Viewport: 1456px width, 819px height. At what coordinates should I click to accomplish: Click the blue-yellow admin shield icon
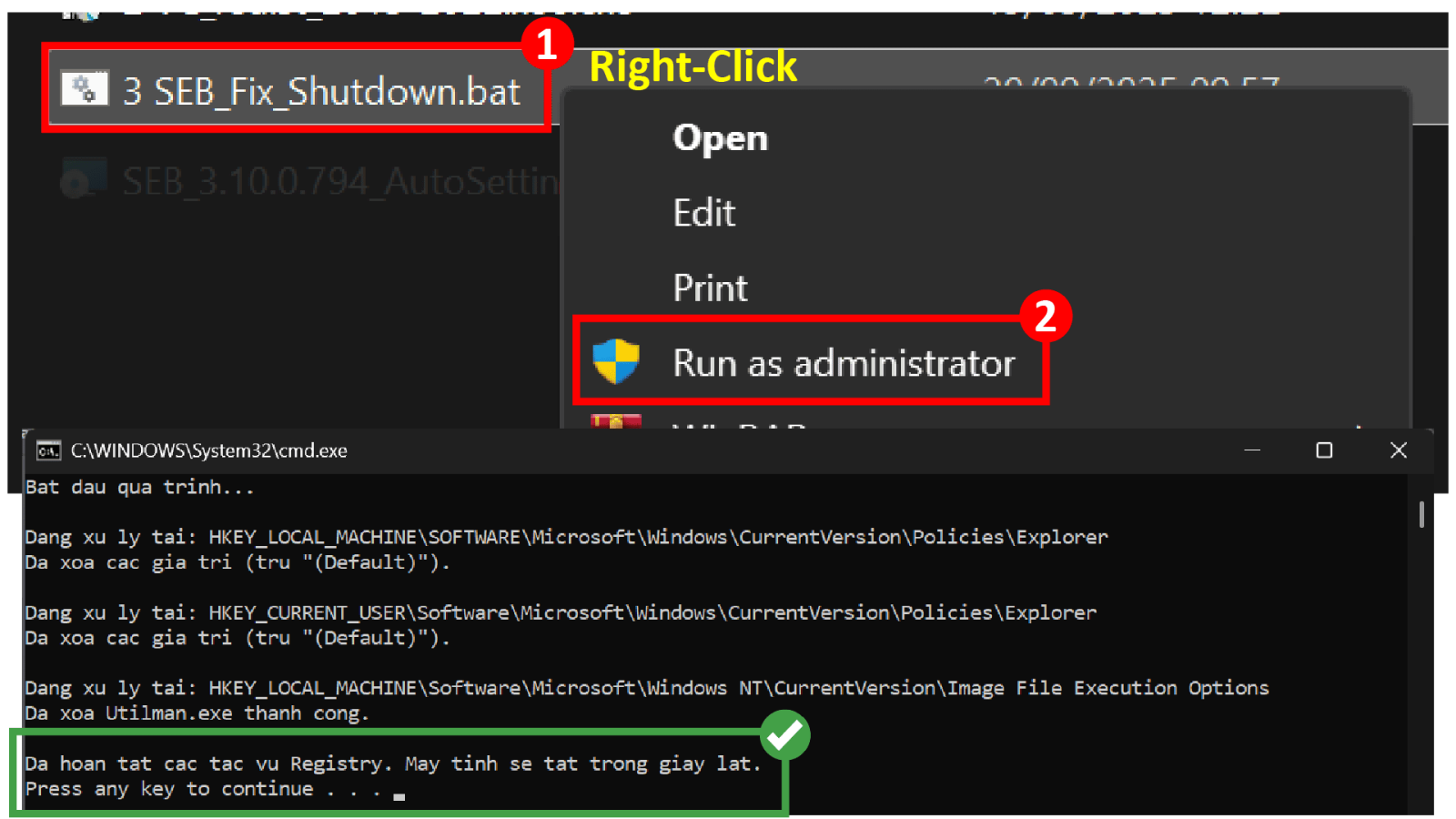[x=616, y=361]
